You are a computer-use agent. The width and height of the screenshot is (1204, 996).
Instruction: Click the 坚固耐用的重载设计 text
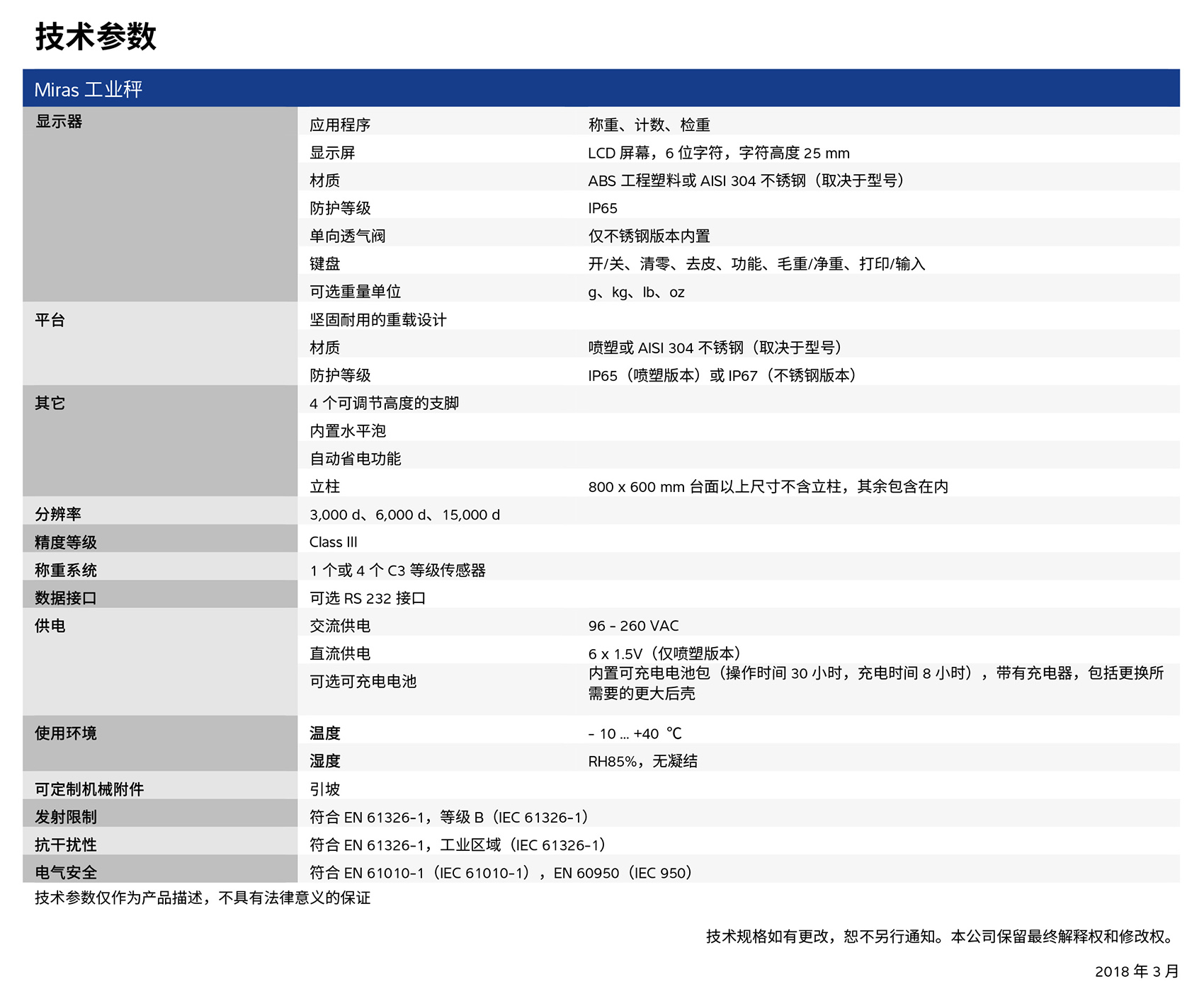click(378, 320)
